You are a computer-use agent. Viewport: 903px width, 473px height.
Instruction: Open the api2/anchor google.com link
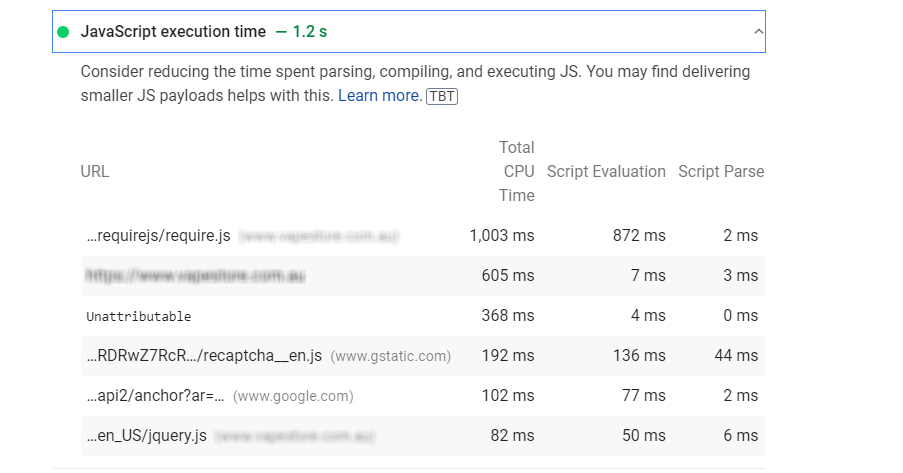(x=156, y=396)
